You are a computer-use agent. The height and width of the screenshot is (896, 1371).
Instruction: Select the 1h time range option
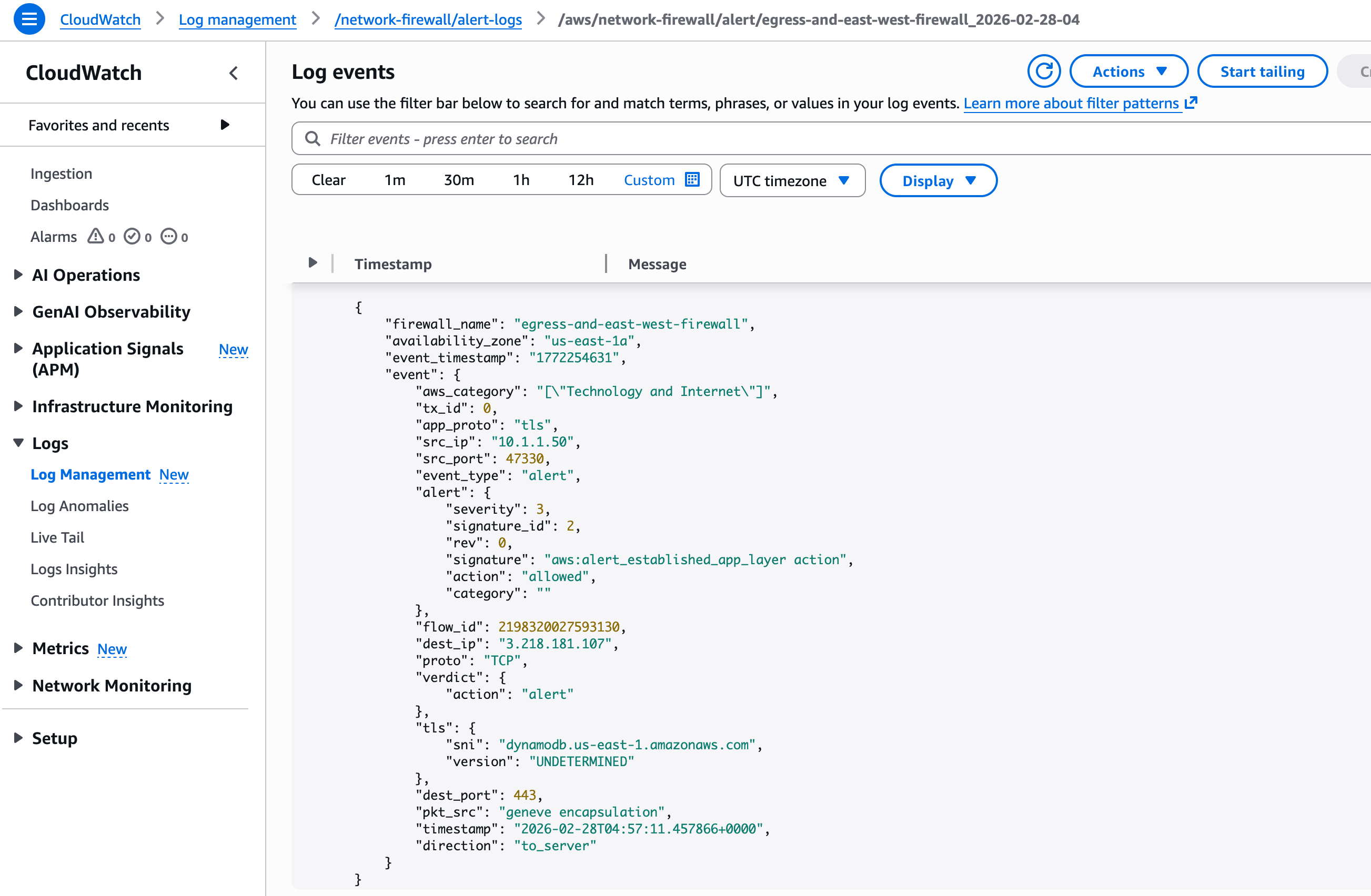click(x=521, y=180)
